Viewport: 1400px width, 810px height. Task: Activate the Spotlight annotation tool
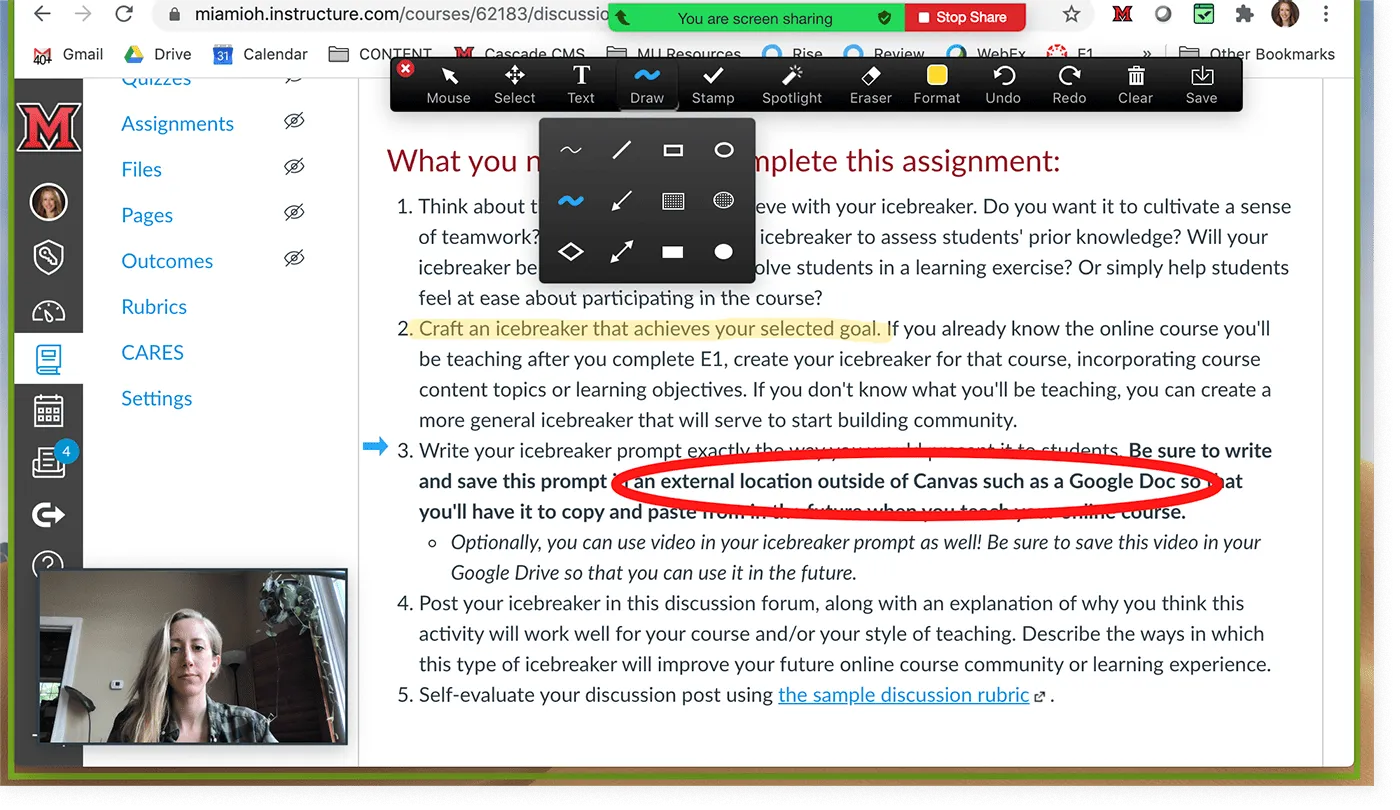(x=791, y=84)
